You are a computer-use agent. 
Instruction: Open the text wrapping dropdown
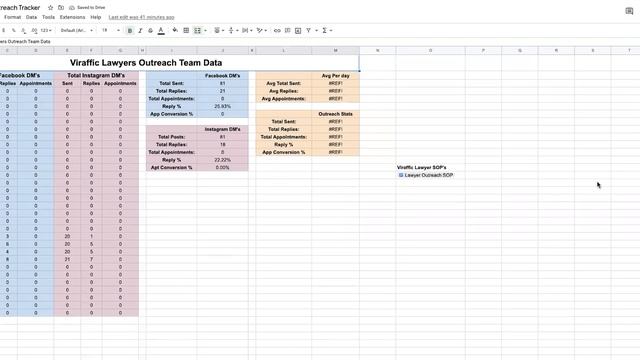click(x=247, y=31)
